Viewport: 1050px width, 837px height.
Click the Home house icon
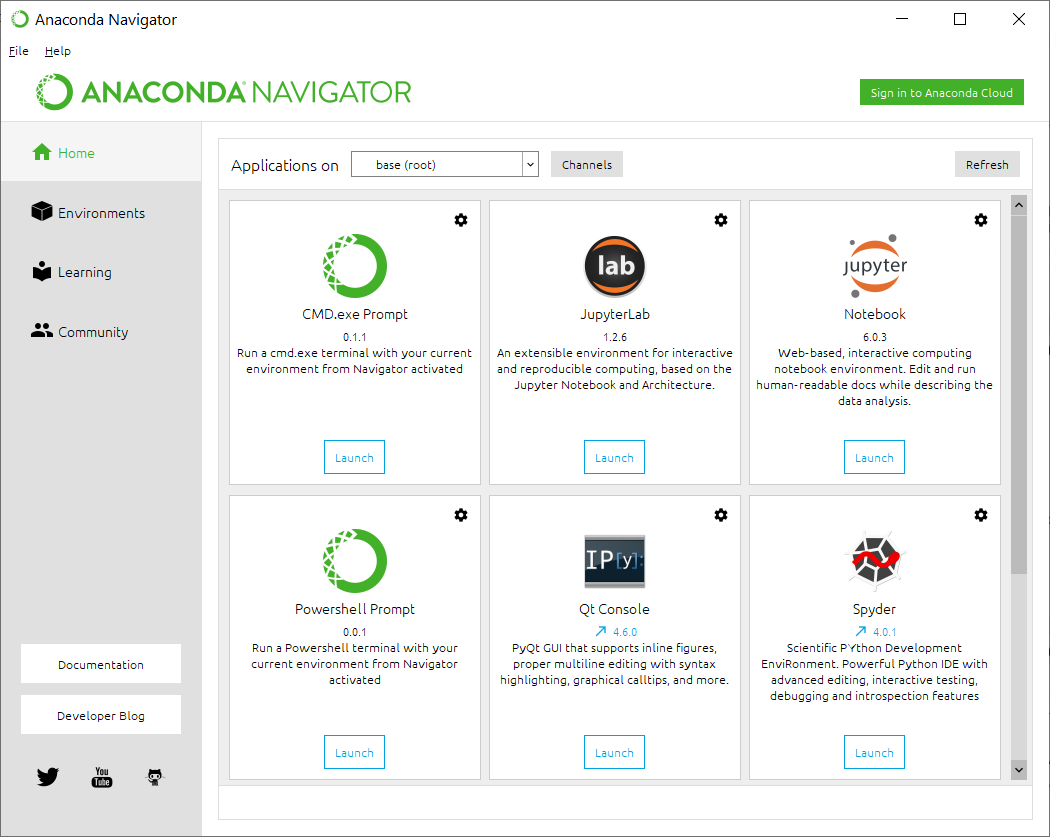tap(42, 153)
